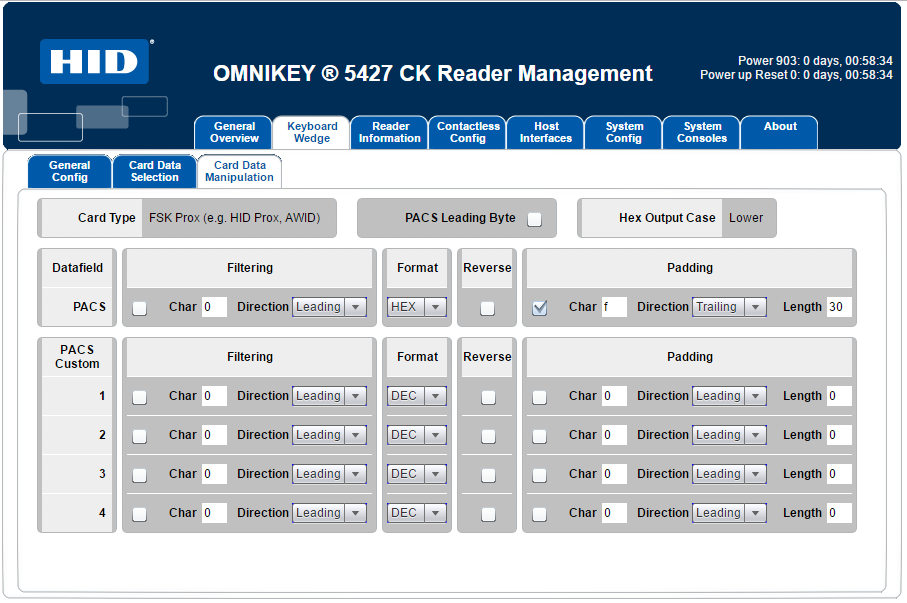Expand Custom 1 filtering Direction dropdown
Image resolution: width=907 pixels, height=603 pixels.
(329, 396)
